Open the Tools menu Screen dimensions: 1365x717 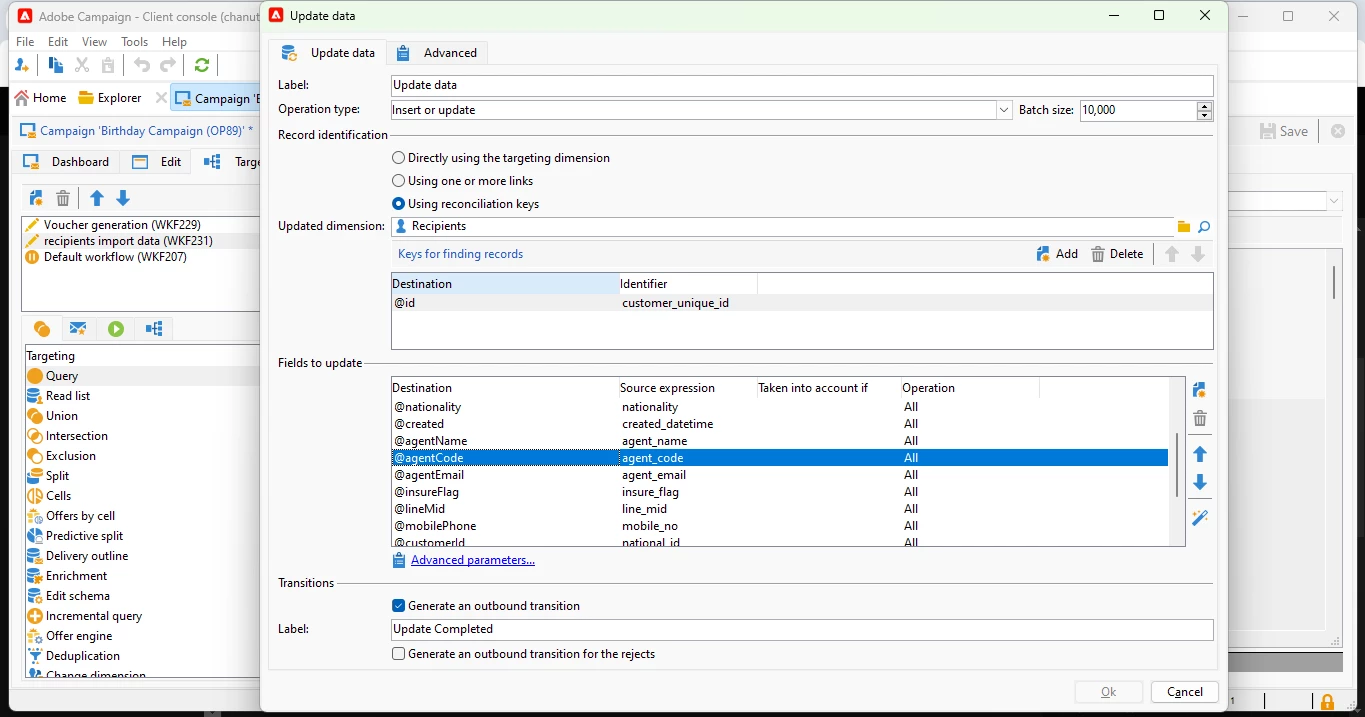tap(134, 42)
